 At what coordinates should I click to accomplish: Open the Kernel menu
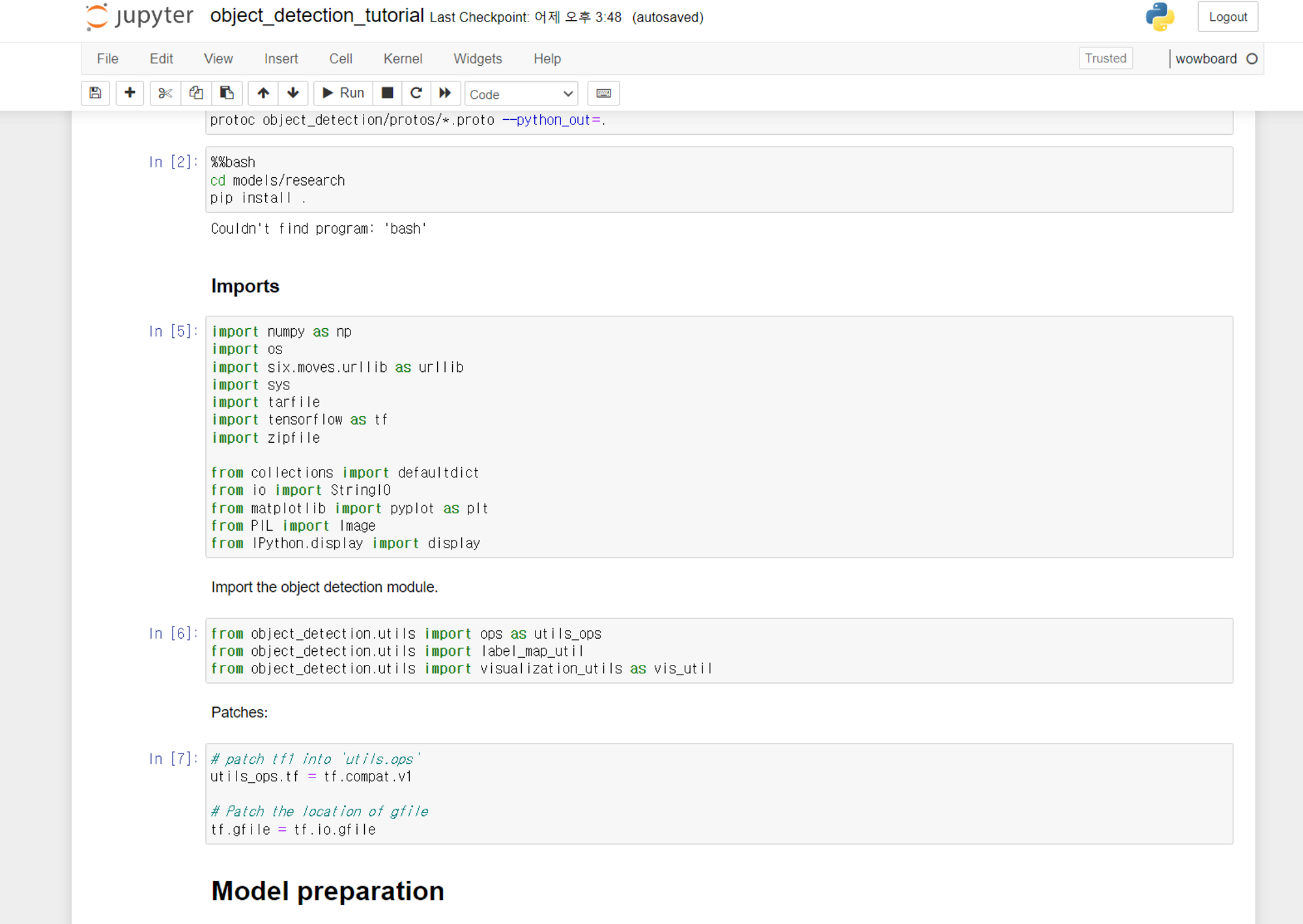coord(403,59)
